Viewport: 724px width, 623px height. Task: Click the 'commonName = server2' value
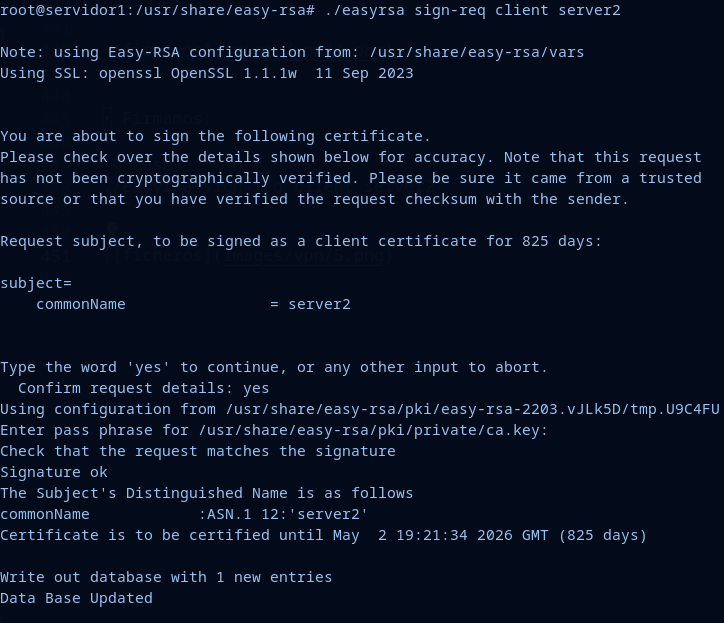(x=319, y=304)
